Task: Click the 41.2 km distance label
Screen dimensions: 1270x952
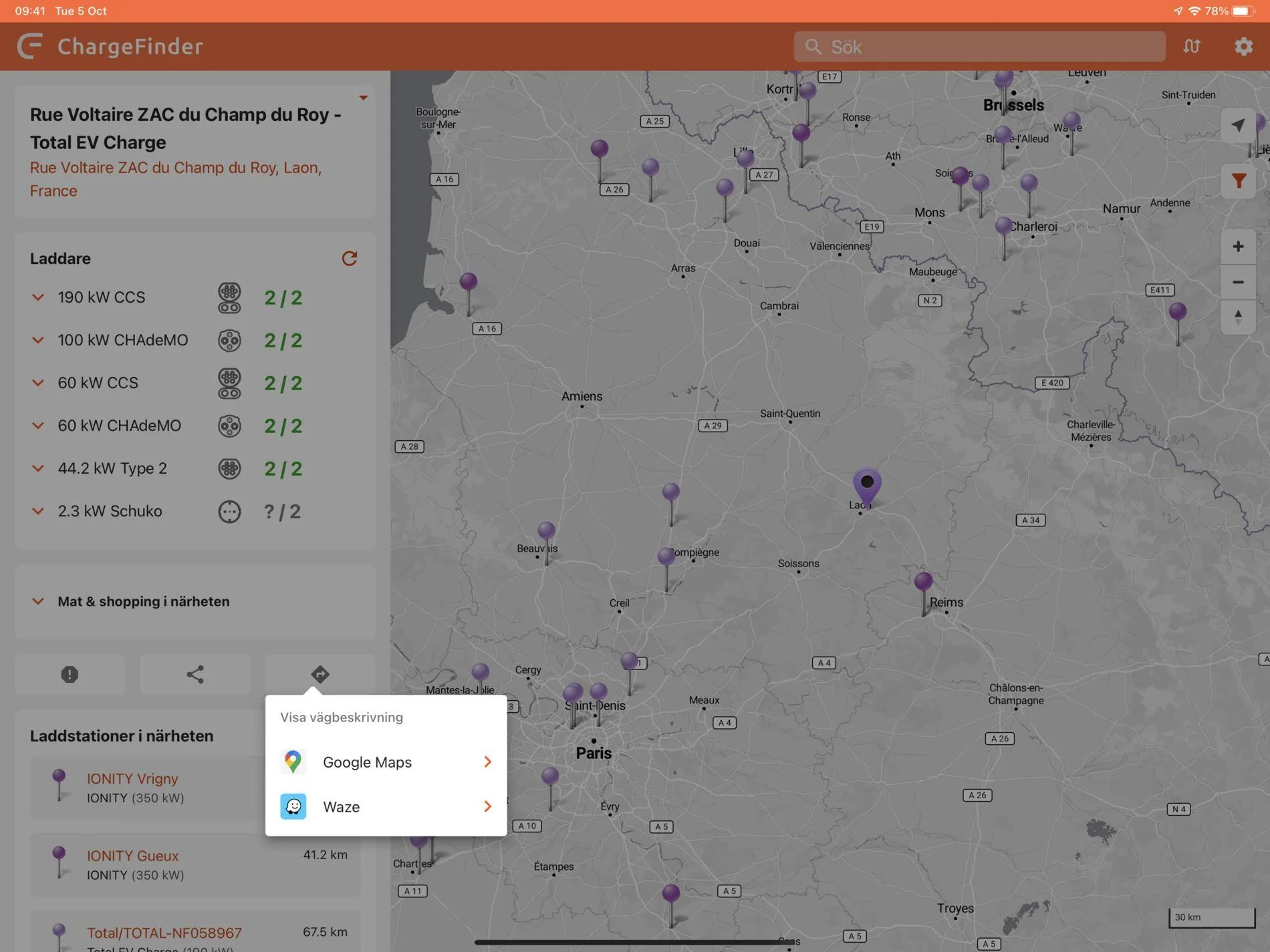Action: (x=325, y=854)
